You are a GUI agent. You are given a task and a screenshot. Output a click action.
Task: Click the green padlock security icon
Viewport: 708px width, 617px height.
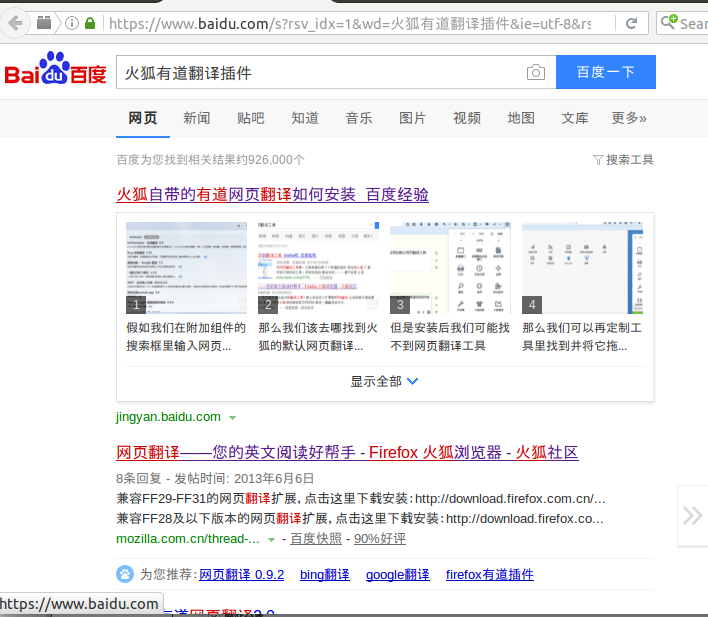pyautogui.click(x=90, y=23)
